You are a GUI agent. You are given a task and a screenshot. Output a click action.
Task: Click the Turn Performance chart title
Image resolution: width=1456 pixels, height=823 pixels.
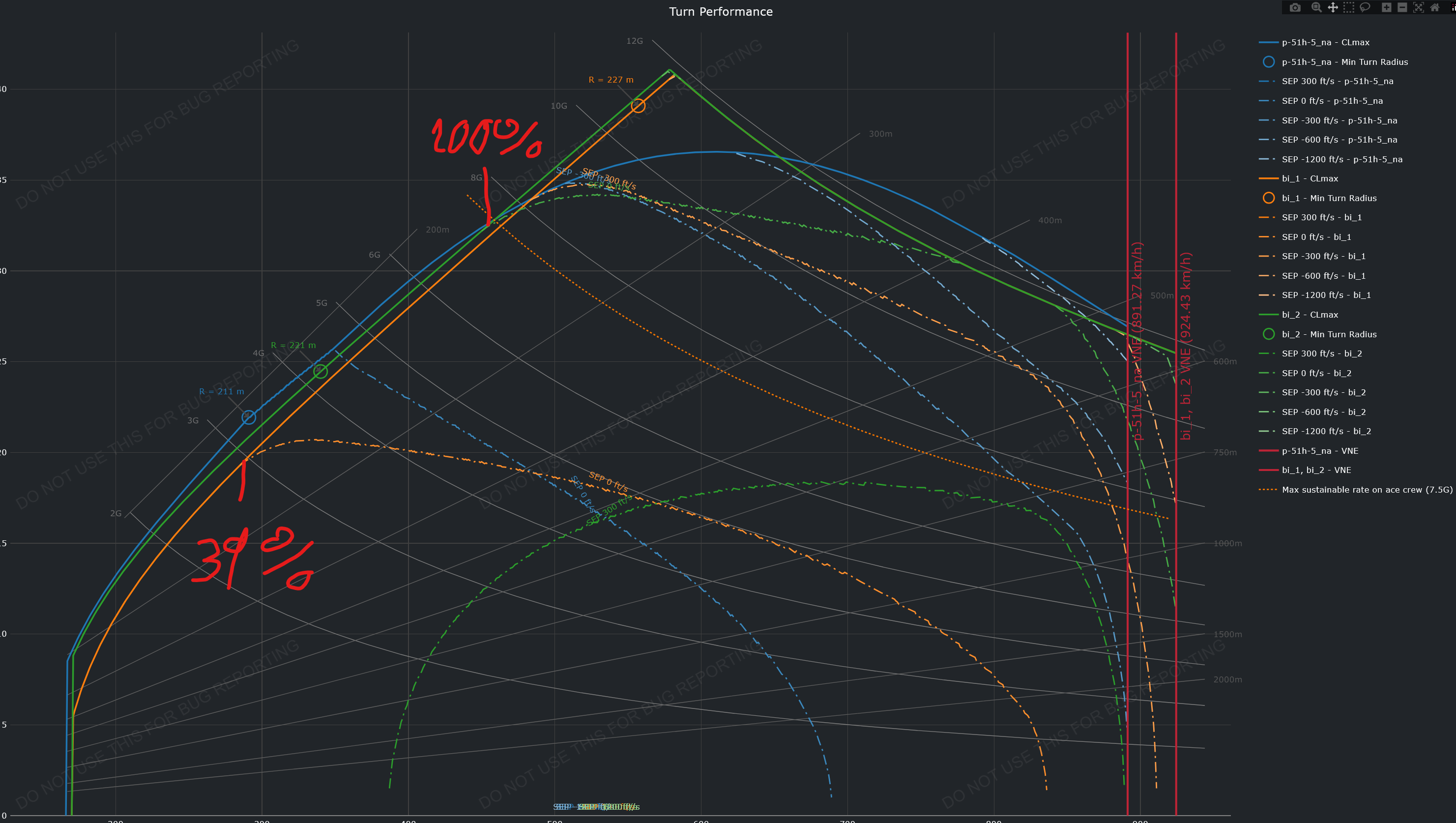pyautogui.click(x=721, y=12)
